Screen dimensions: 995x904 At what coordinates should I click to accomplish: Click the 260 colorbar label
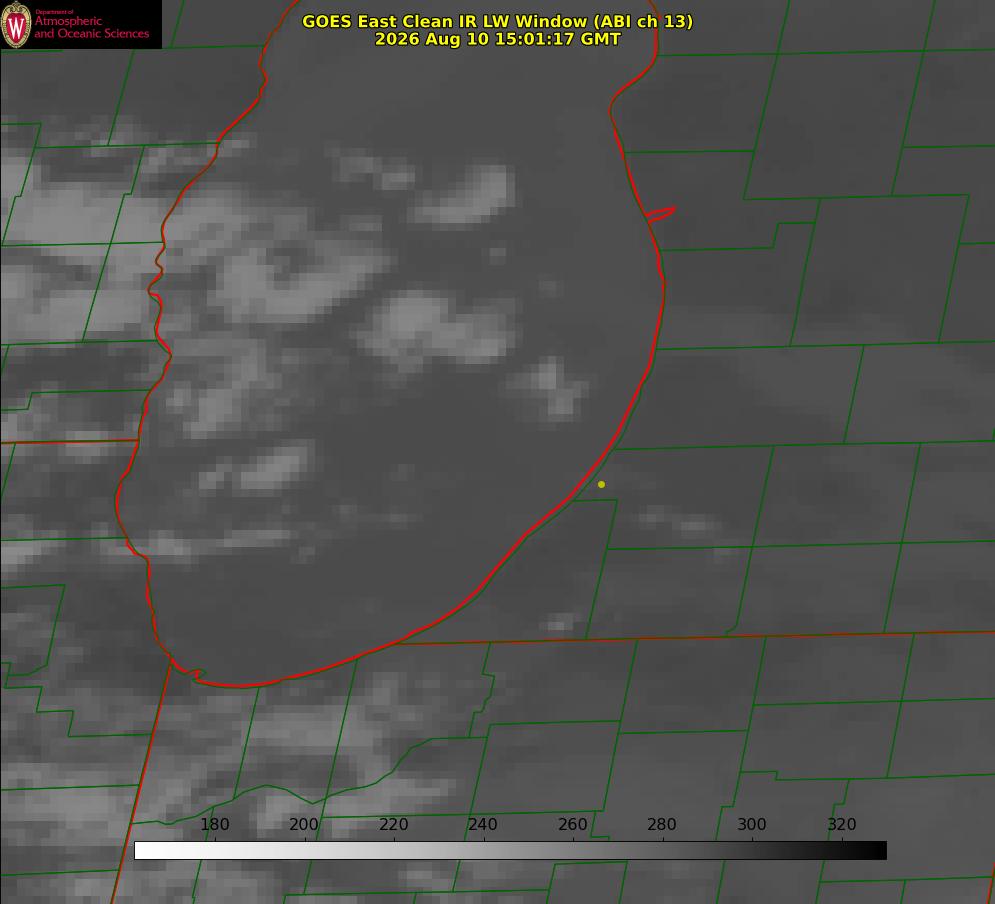coord(572,824)
